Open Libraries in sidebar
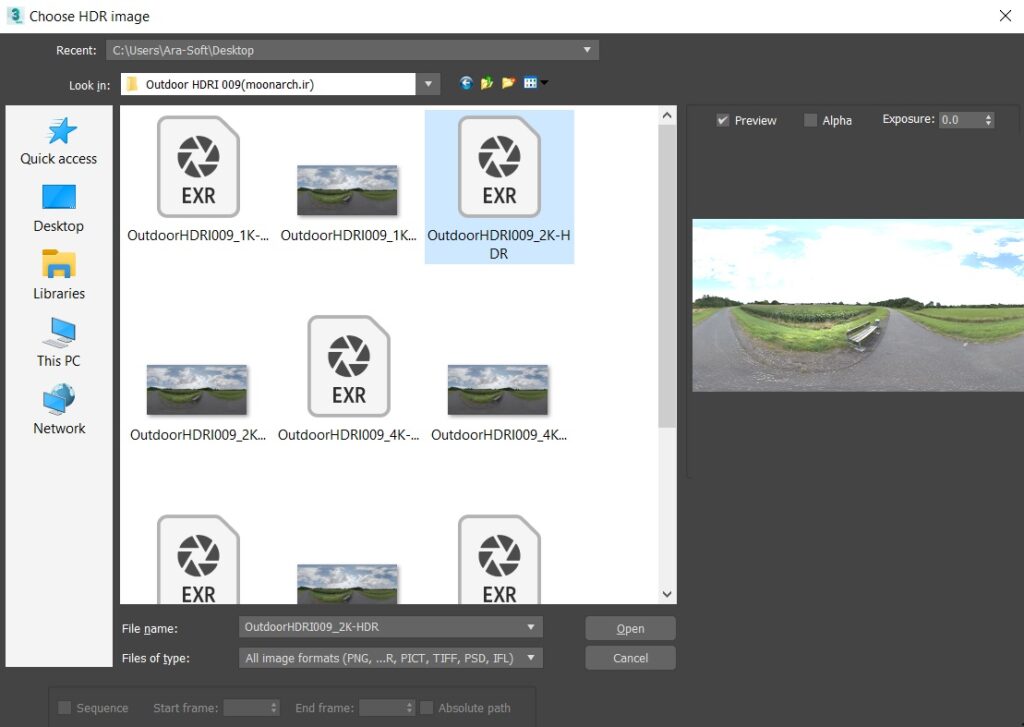 tap(59, 275)
